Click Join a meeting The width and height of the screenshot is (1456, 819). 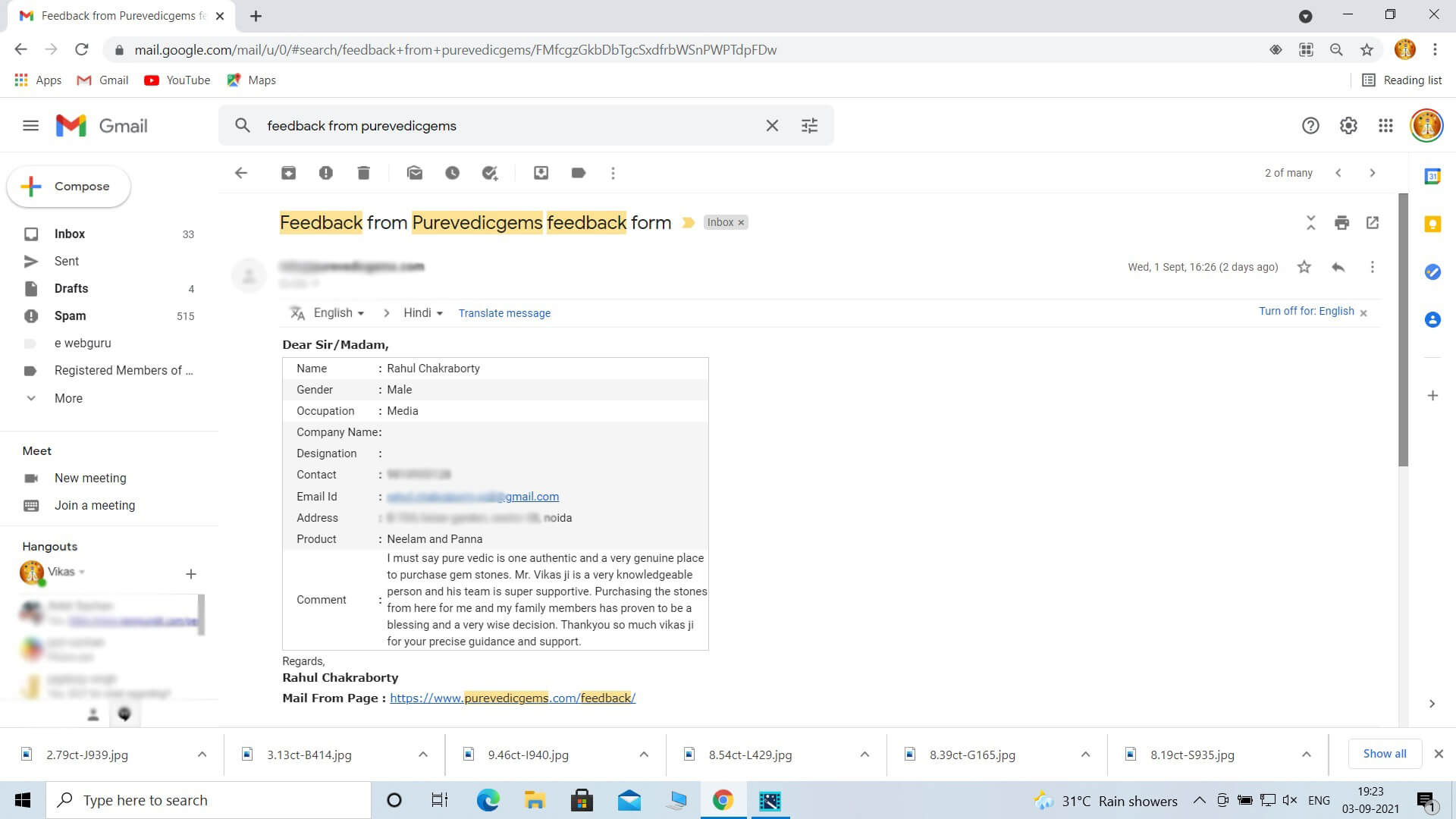click(x=95, y=506)
